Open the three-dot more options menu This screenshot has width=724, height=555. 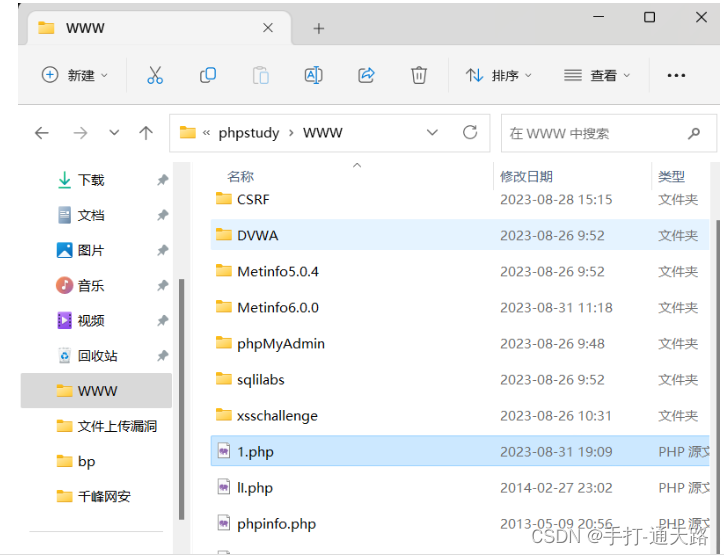pos(676,75)
